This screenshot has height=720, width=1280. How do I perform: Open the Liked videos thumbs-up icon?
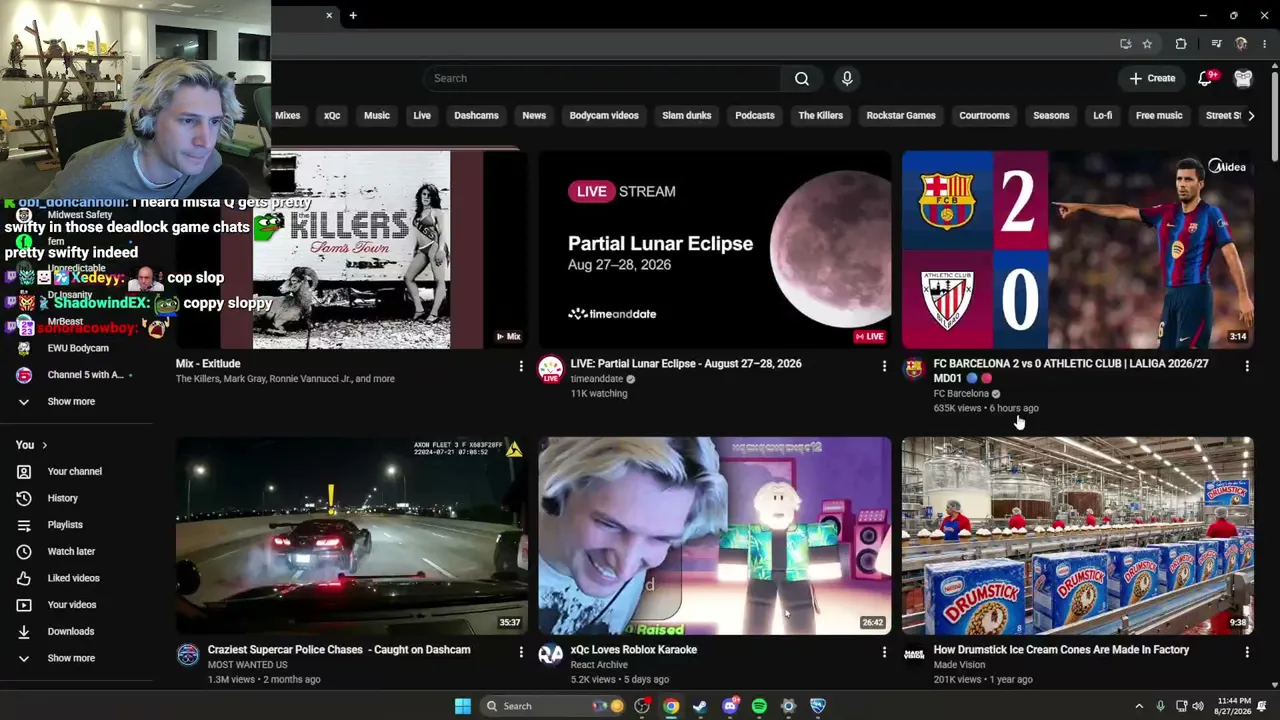24,578
